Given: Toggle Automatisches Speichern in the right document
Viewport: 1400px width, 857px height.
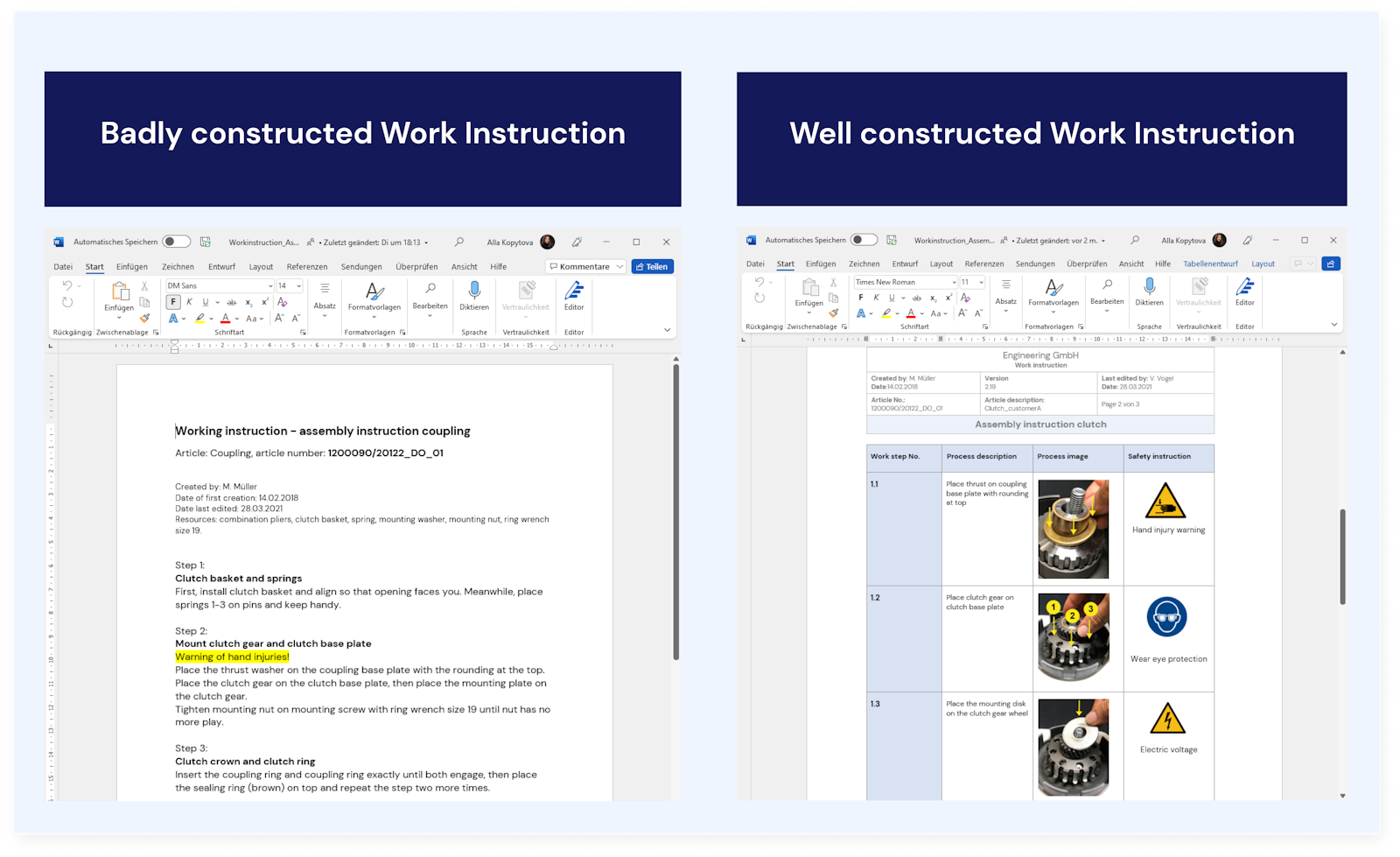Looking at the screenshot, I should 863,239.
